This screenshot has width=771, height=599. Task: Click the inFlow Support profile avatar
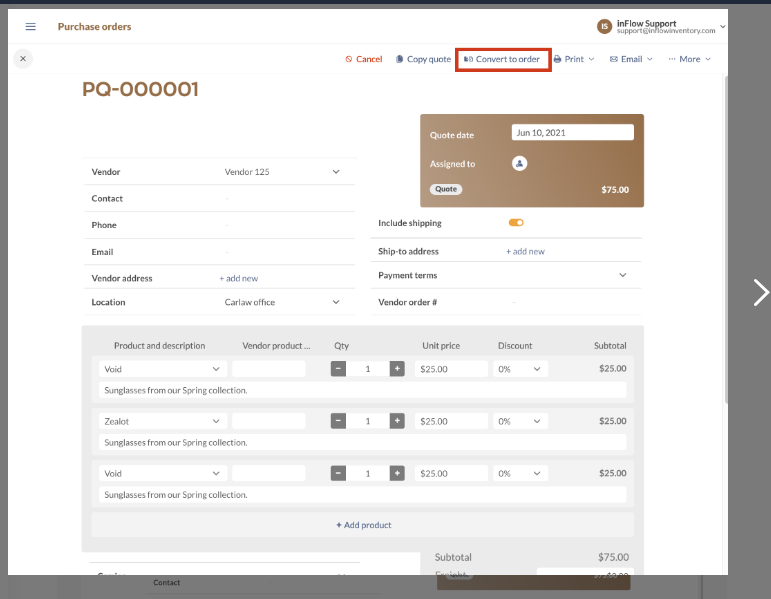[x=604, y=27]
